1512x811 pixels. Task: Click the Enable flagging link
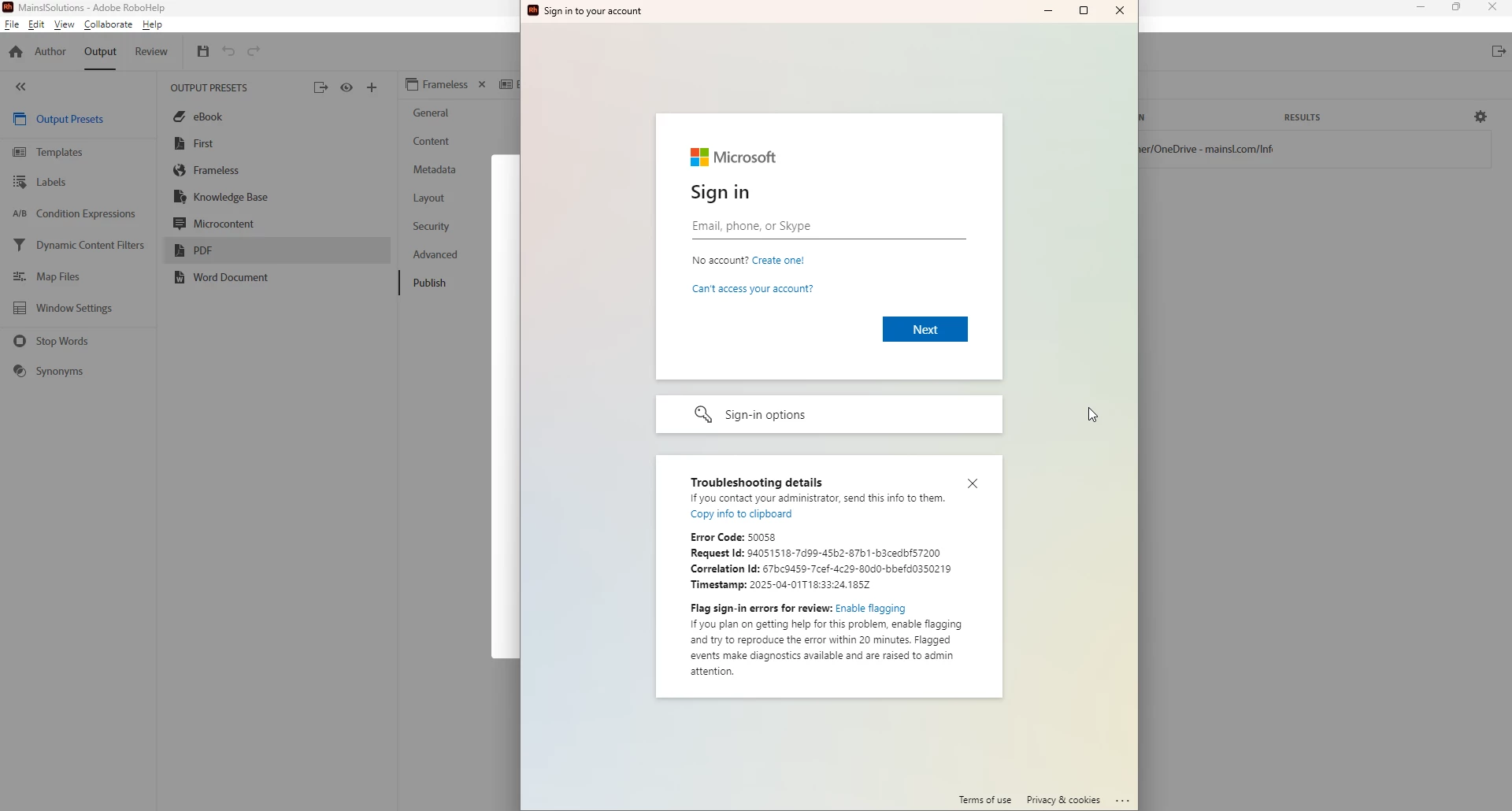(x=871, y=609)
